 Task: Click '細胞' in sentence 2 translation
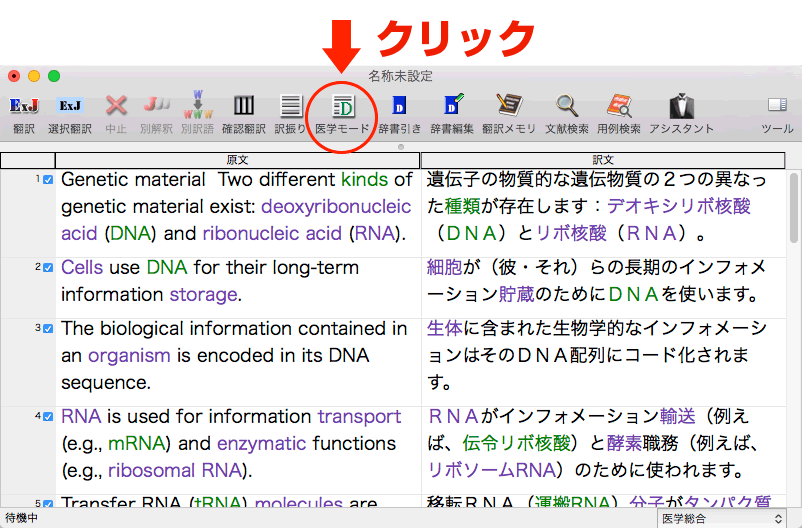444,268
